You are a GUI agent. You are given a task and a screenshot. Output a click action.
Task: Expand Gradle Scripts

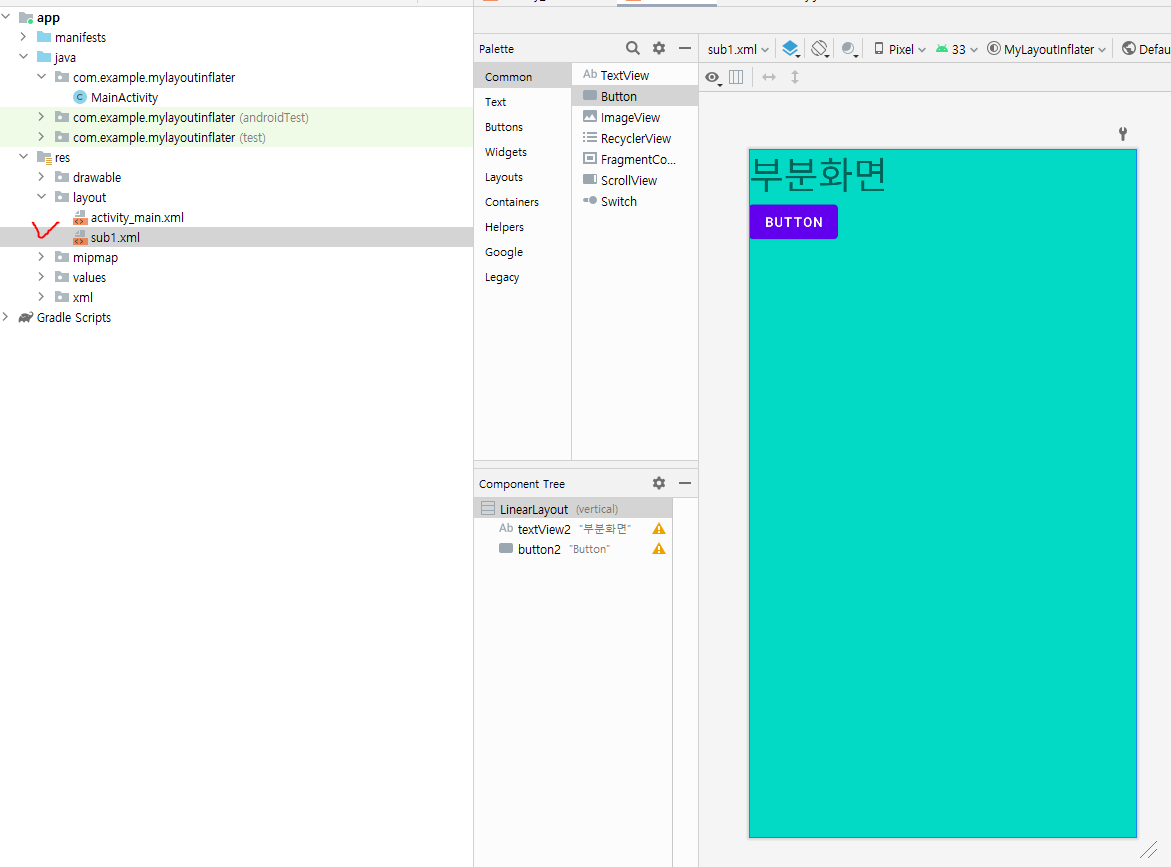pos(6,317)
